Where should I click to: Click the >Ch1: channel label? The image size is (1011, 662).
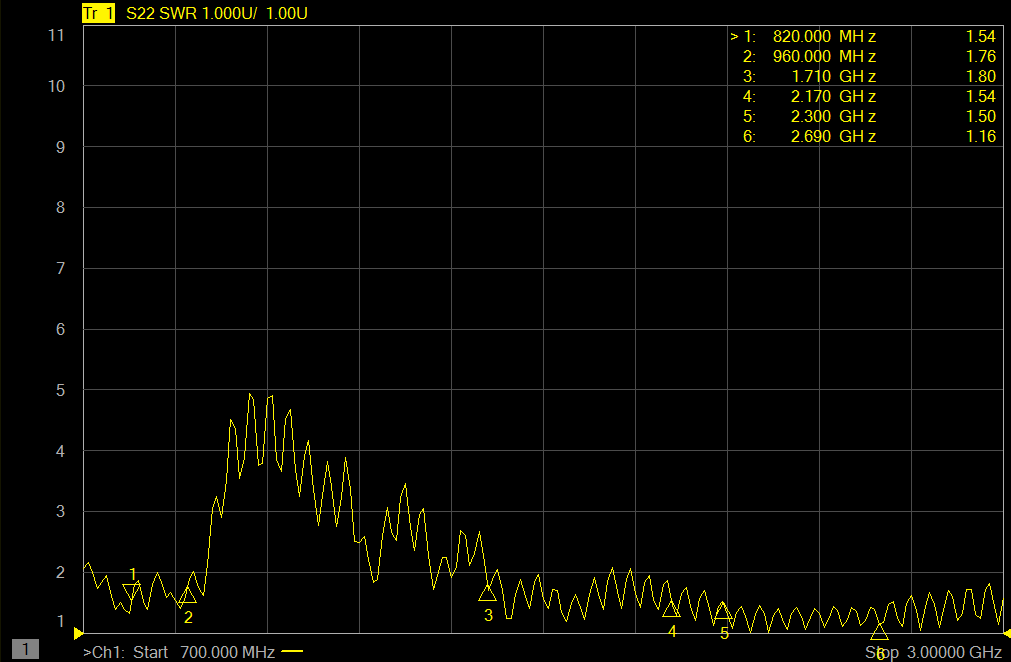(x=104, y=652)
